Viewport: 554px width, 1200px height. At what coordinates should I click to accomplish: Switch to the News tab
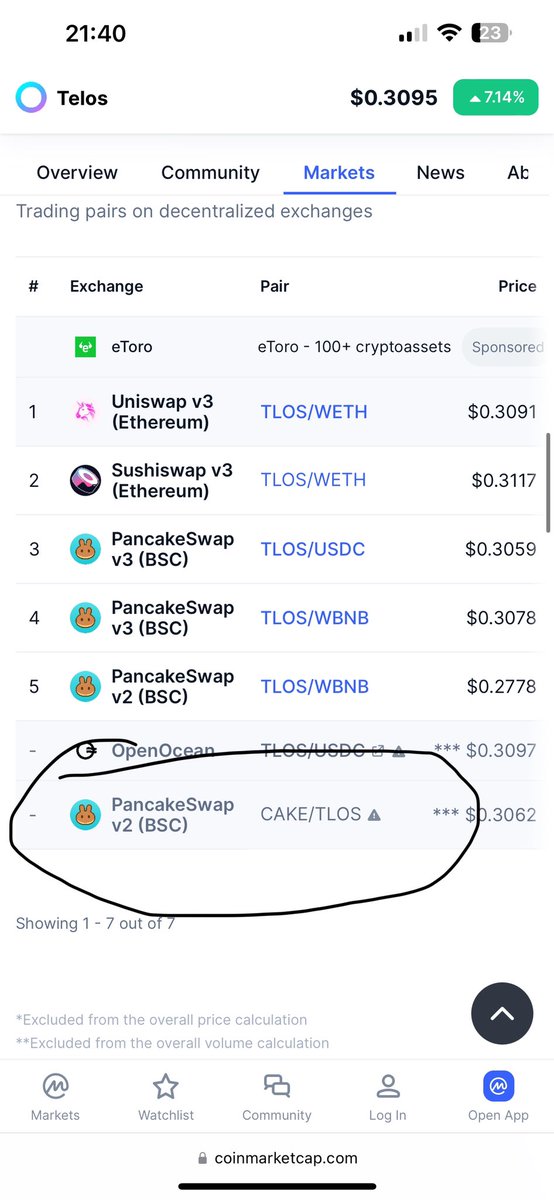[440, 172]
